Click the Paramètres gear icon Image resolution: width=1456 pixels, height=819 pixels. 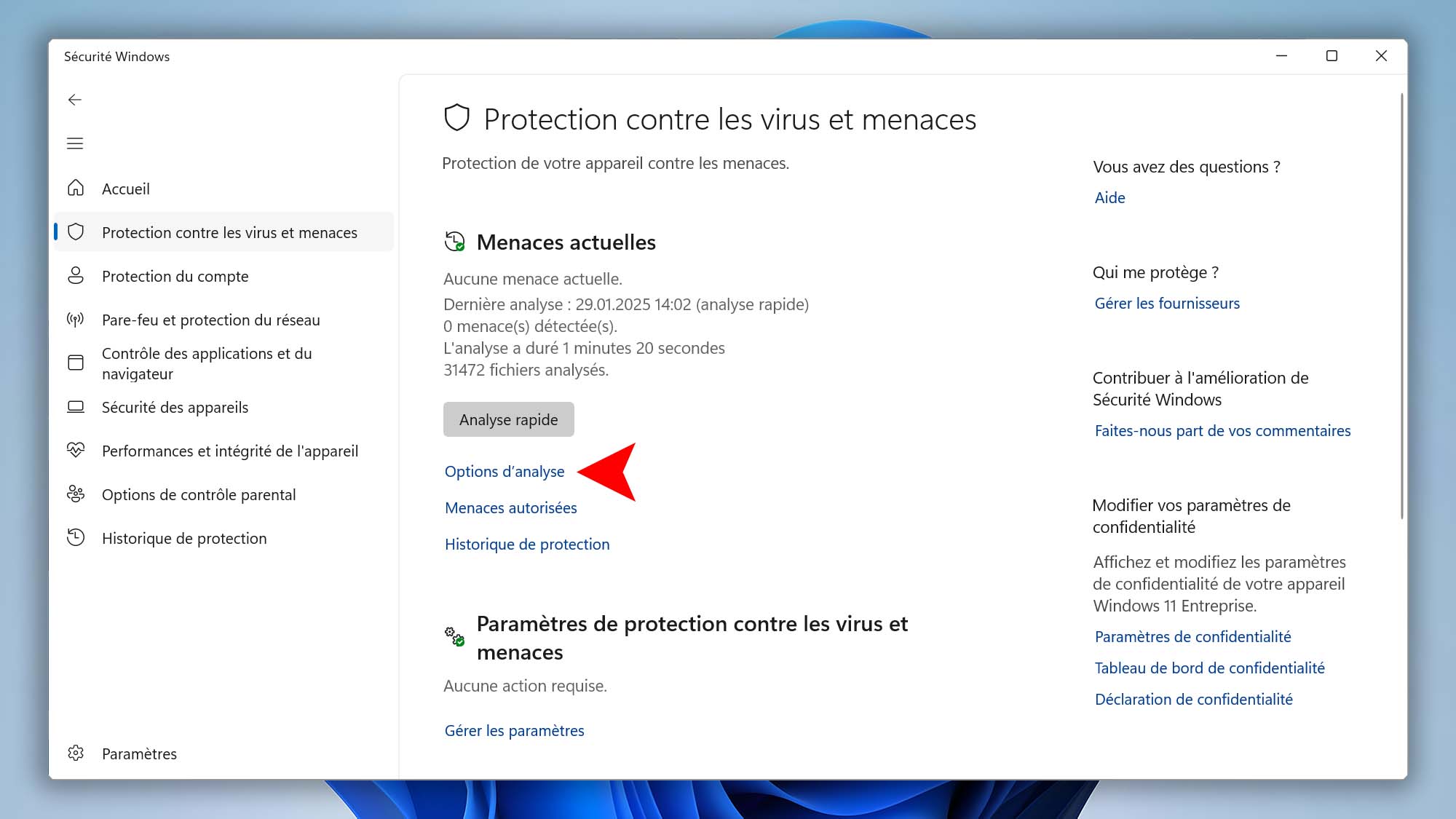(x=76, y=753)
